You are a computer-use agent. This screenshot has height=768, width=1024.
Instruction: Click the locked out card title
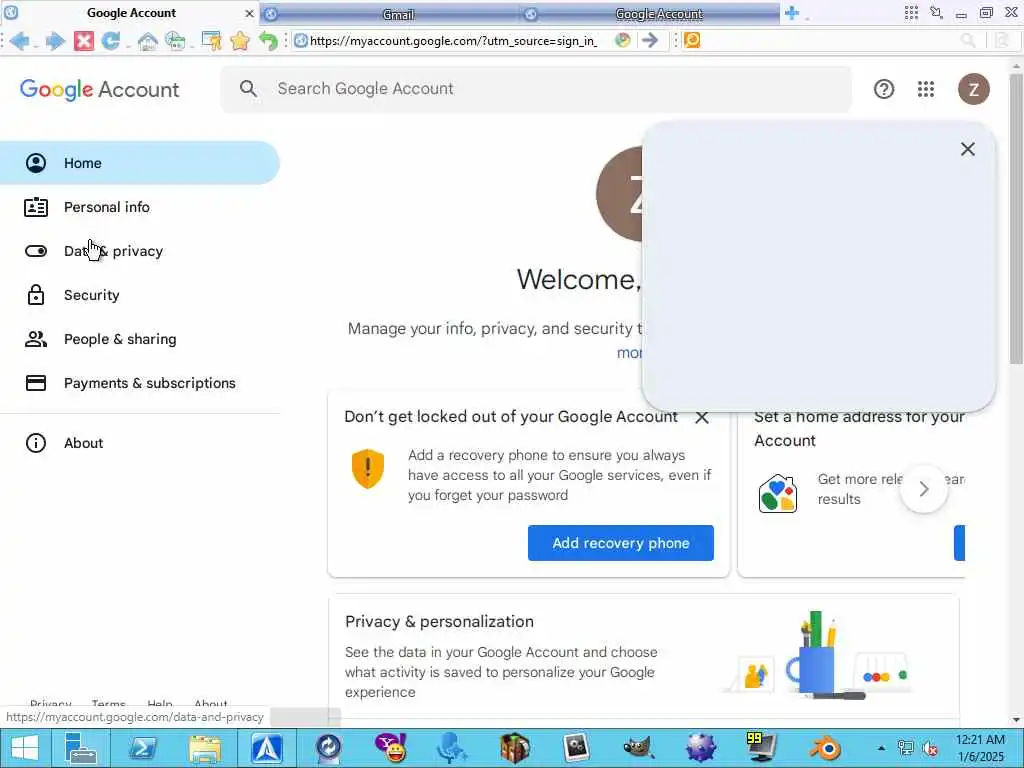click(x=511, y=417)
